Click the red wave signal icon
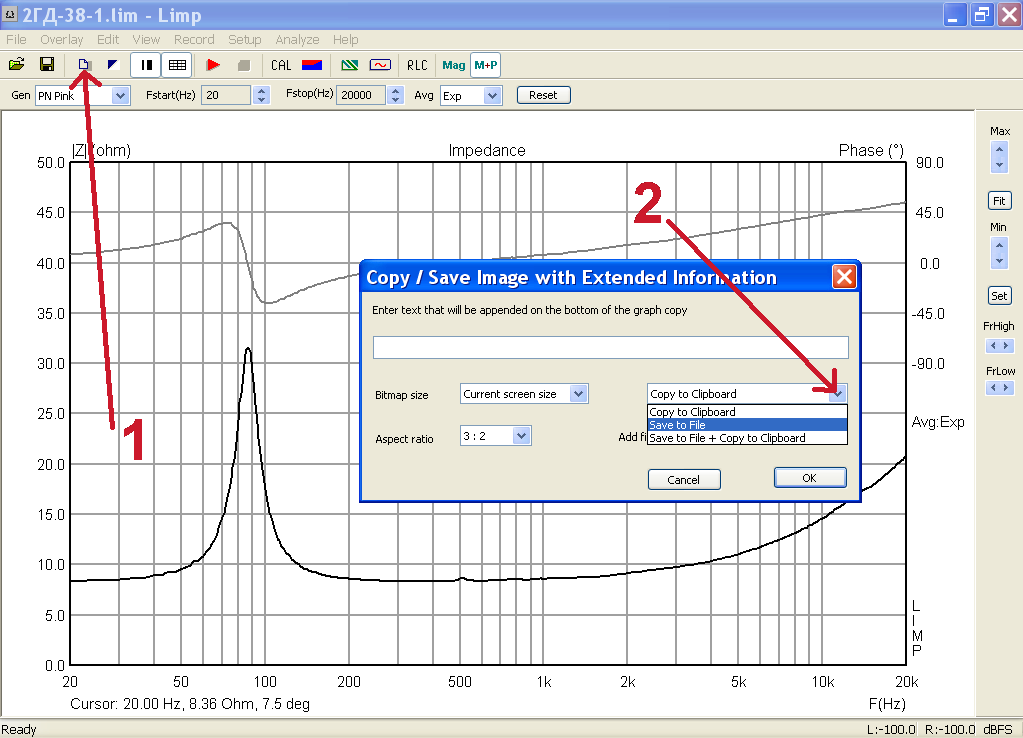This screenshot has width=1023, height=738. pyautogui.click(x=380, y=65)
